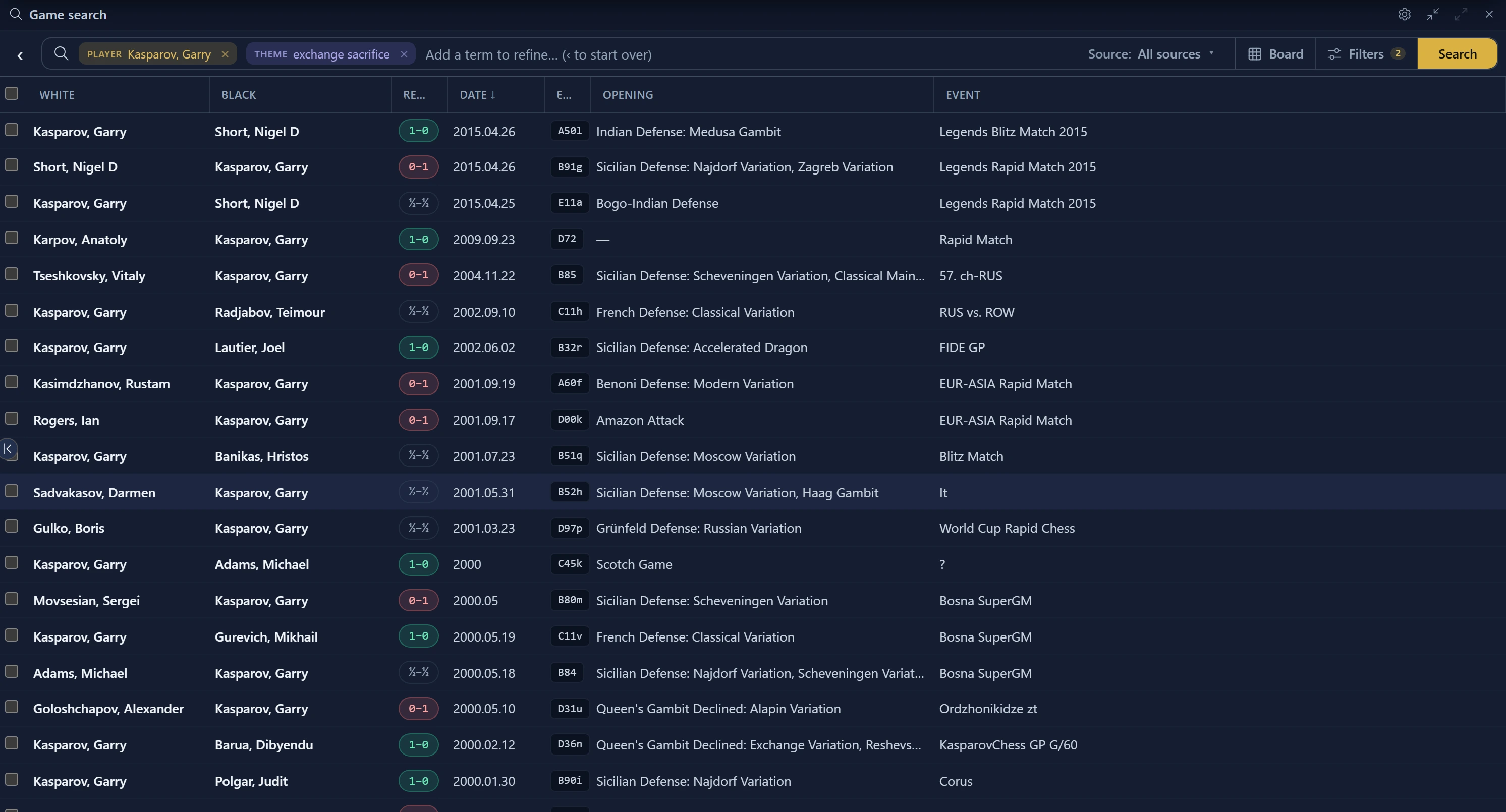
Task: Click the D00k ECO code badge
Action: coord(570,420)
